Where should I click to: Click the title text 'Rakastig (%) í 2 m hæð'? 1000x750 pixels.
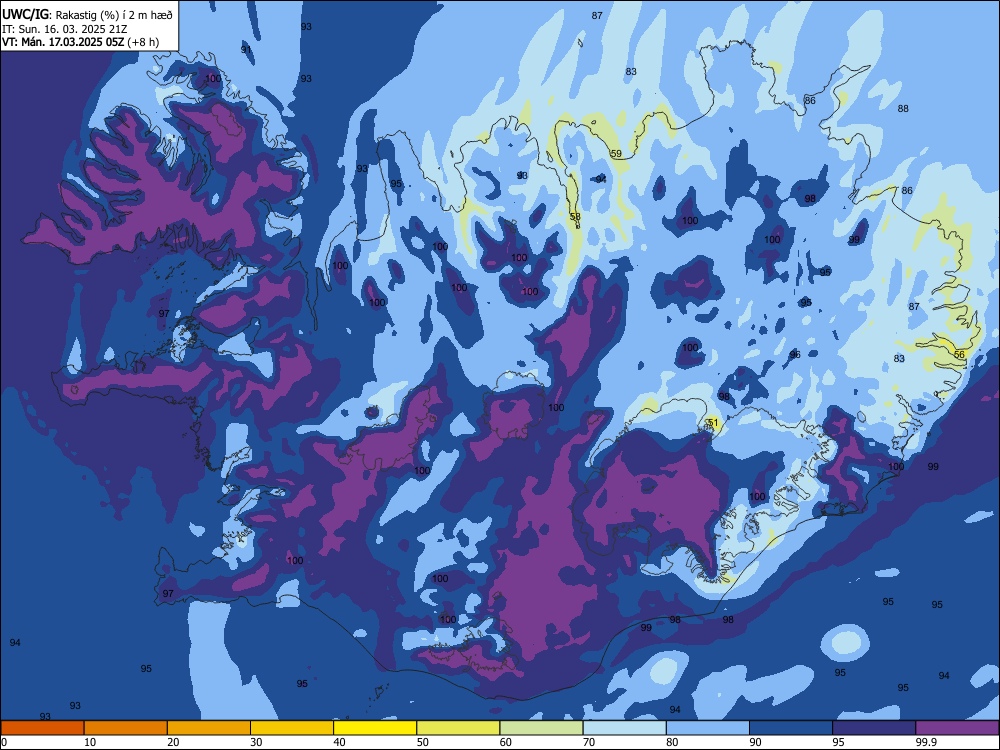(x=114, y=15)
